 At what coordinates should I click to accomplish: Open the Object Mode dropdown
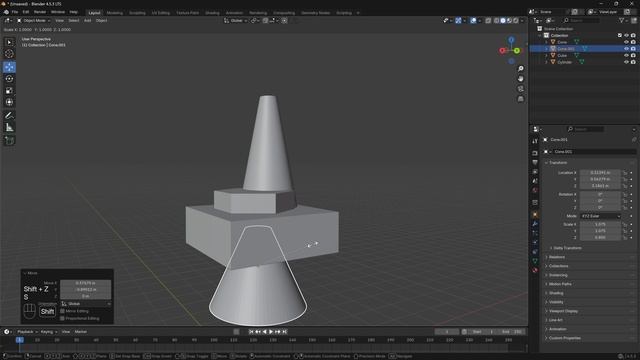[x=33, y=20]
